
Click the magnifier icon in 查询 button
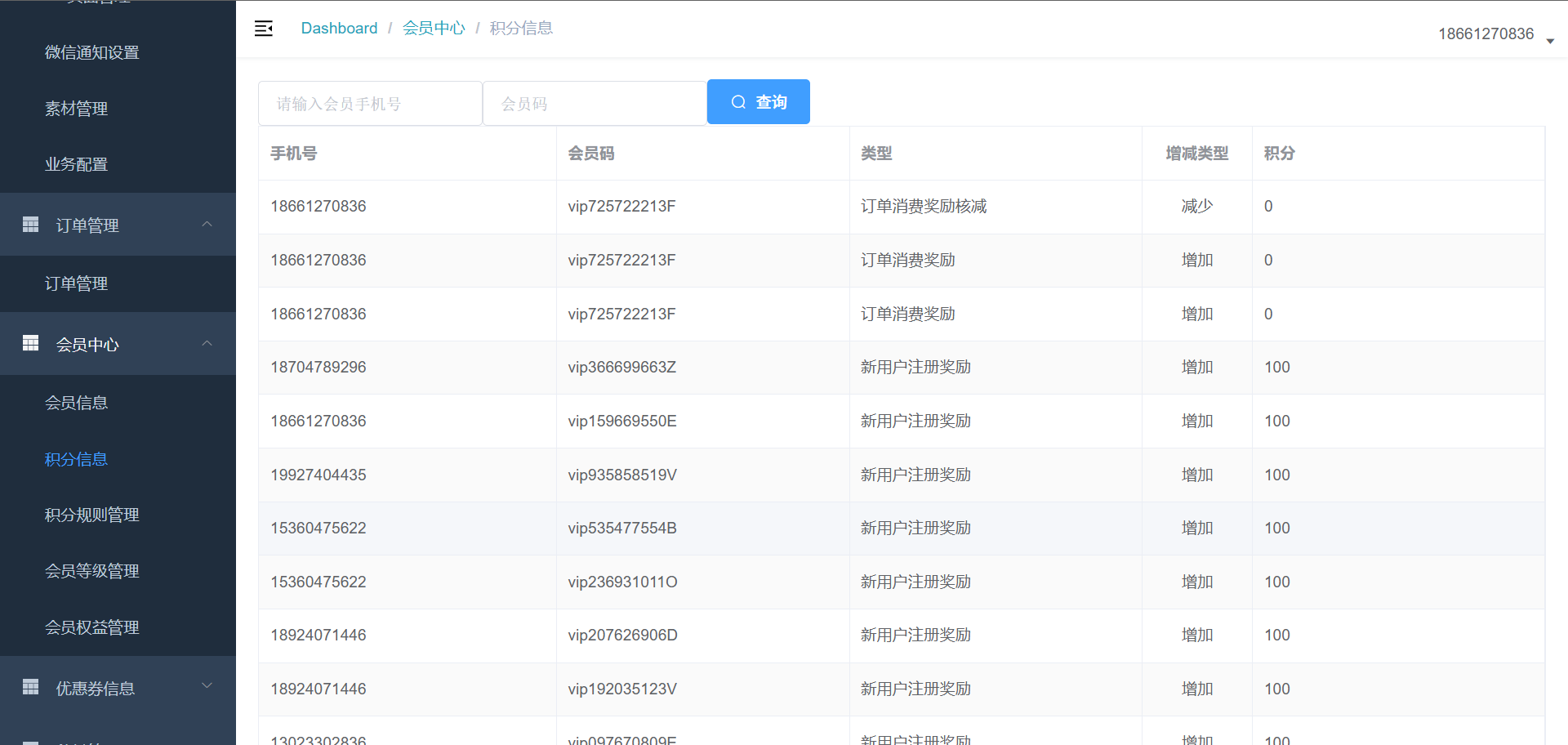point(738,102)
